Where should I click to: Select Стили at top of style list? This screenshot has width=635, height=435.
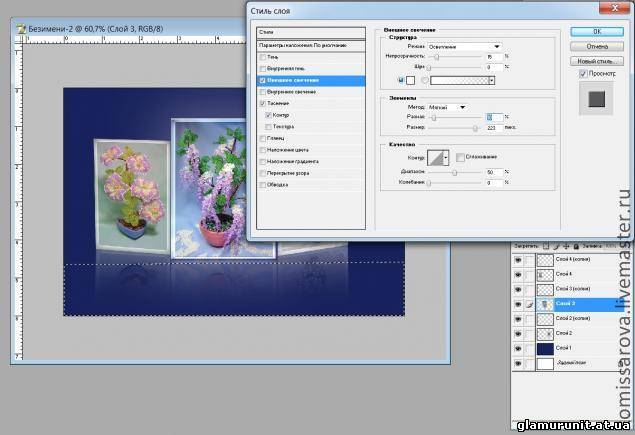tap(311, 32)
